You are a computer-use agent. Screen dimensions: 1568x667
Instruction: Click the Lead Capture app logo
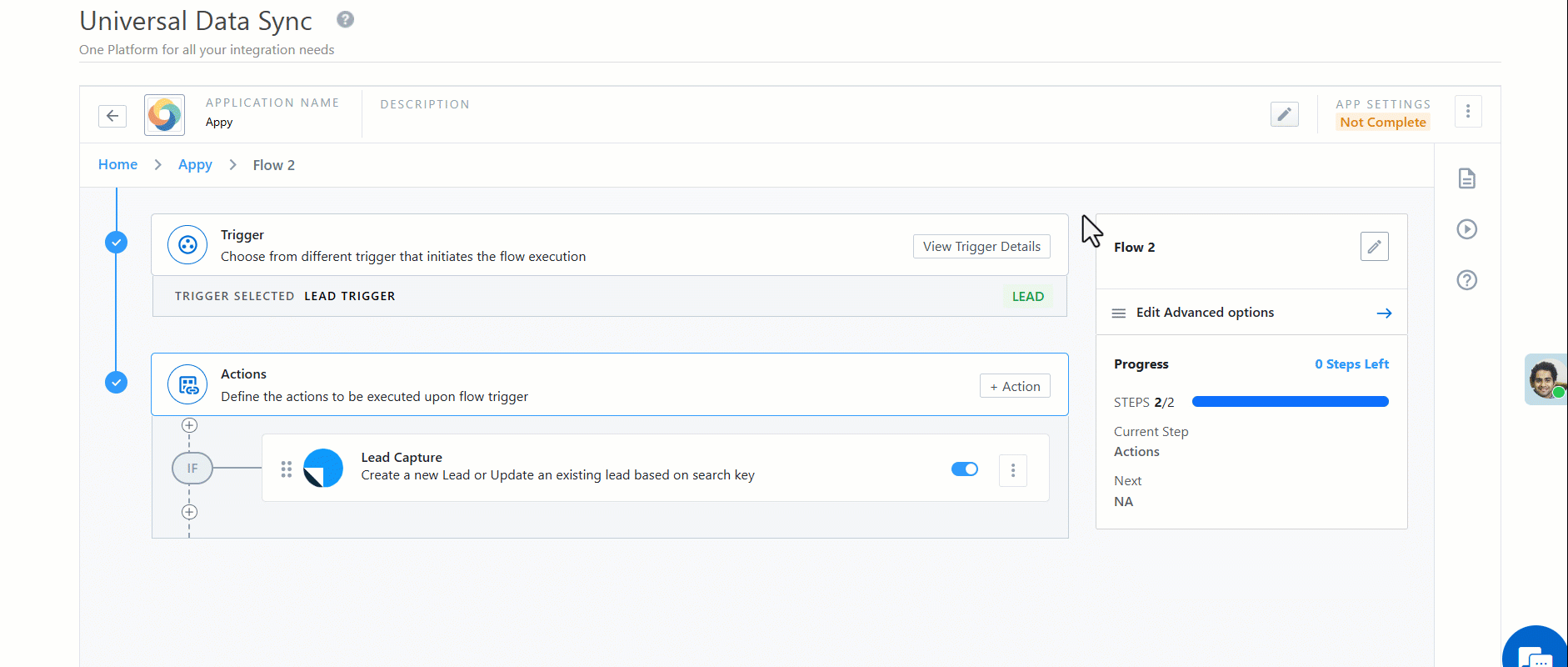tap(323, 468)
